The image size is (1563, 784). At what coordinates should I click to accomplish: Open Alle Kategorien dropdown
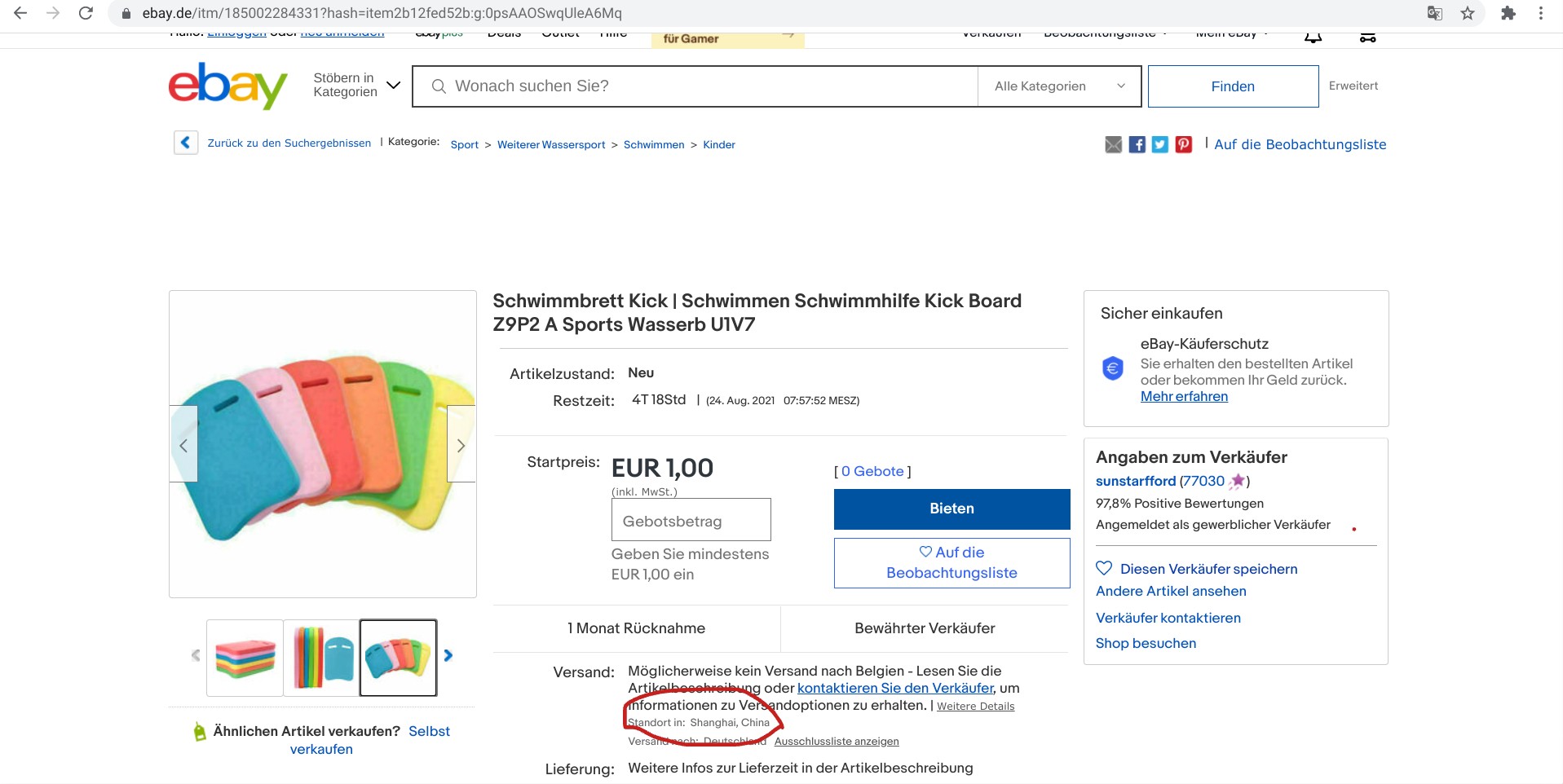[x=1058, y=86]
